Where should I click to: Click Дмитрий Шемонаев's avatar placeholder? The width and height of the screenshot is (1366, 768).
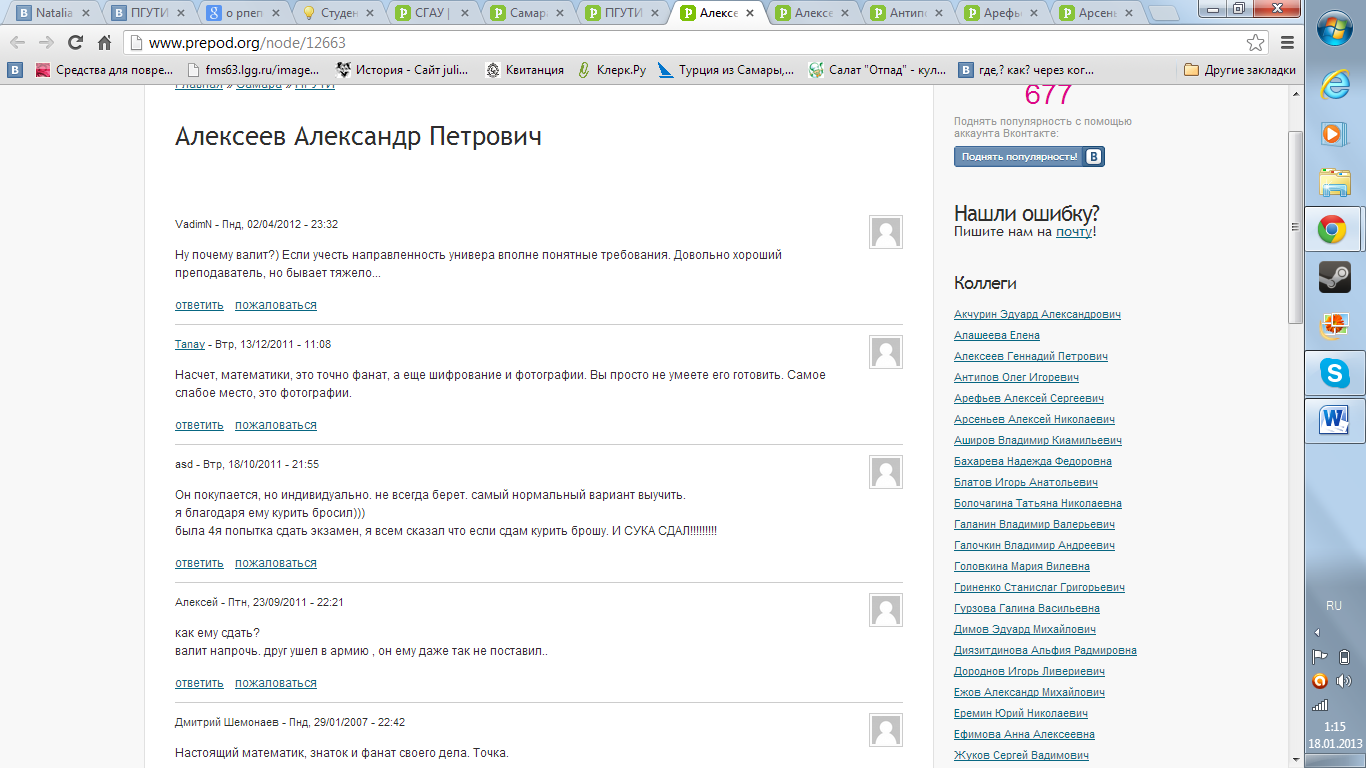[886, 730]
